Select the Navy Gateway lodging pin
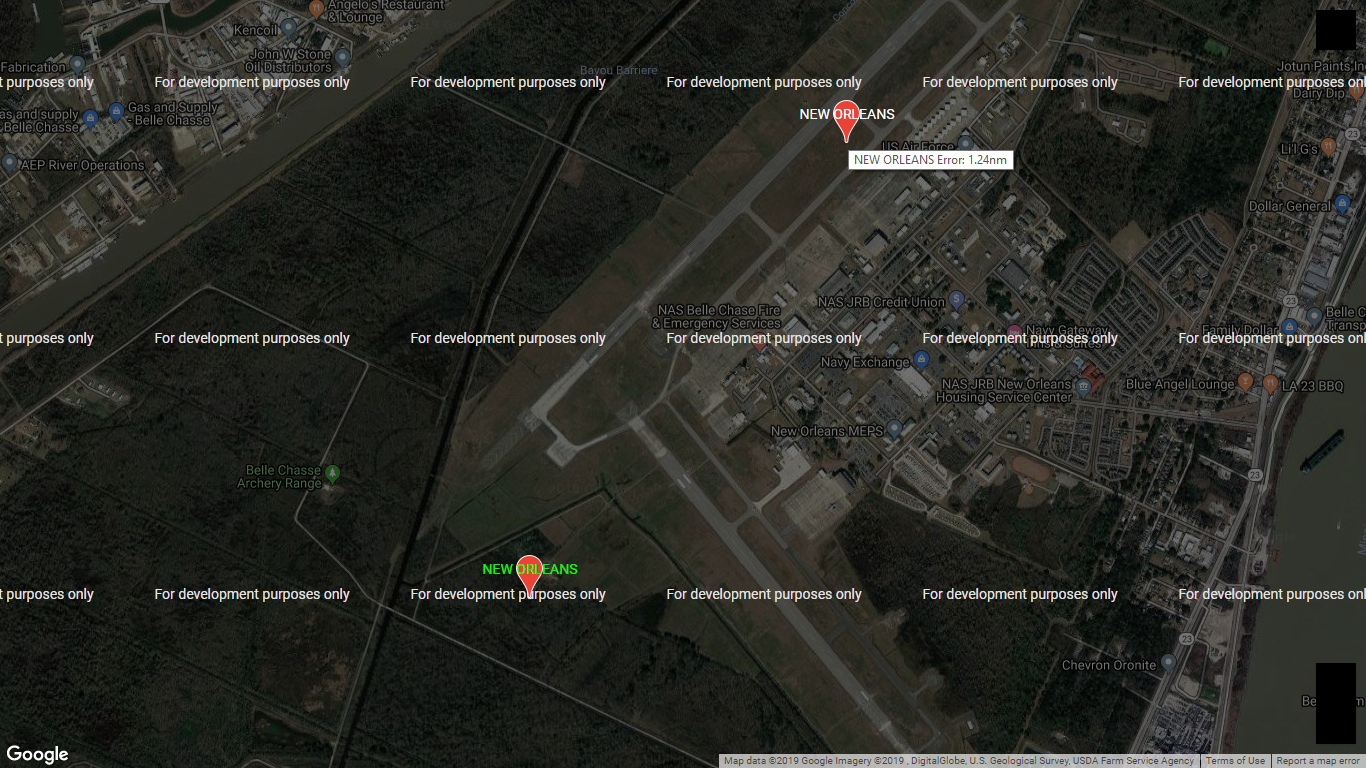This screenshot has width=1366, height=768. [1014, 331]
